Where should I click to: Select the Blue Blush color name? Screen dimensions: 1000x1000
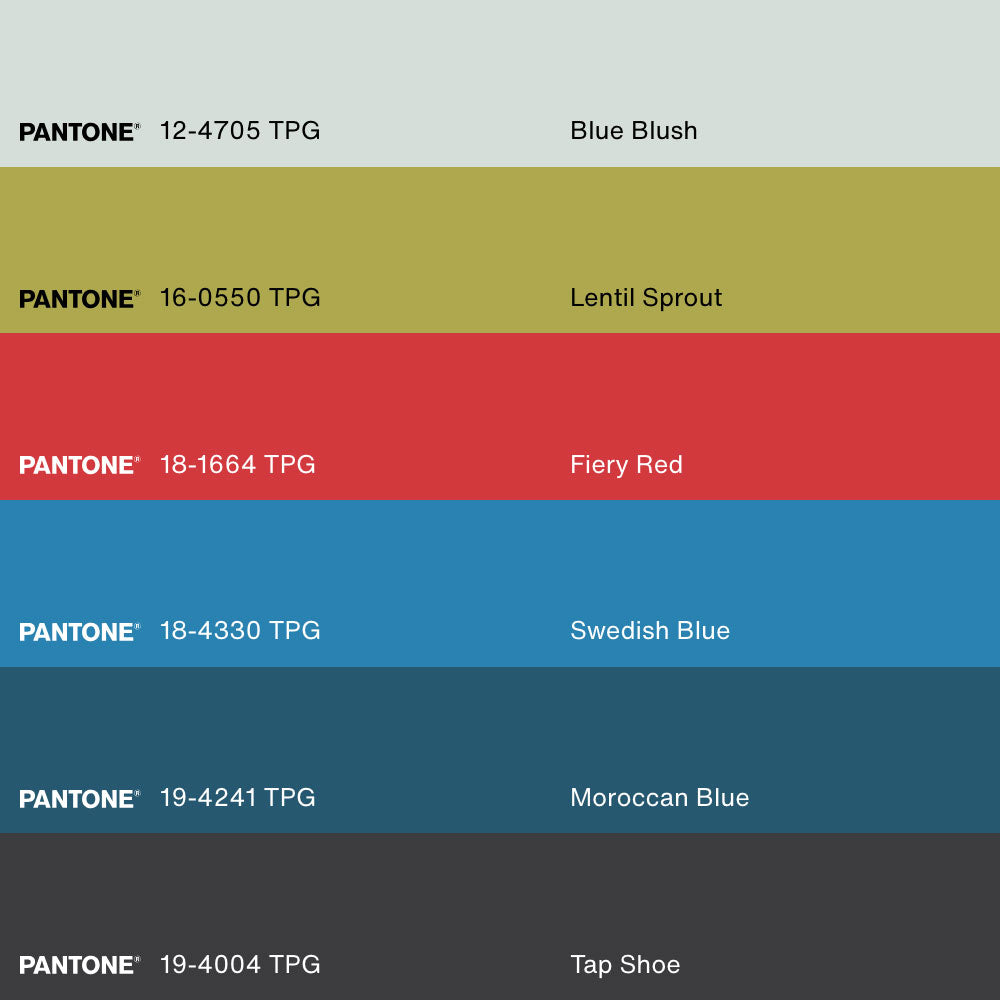click(633, 131)
